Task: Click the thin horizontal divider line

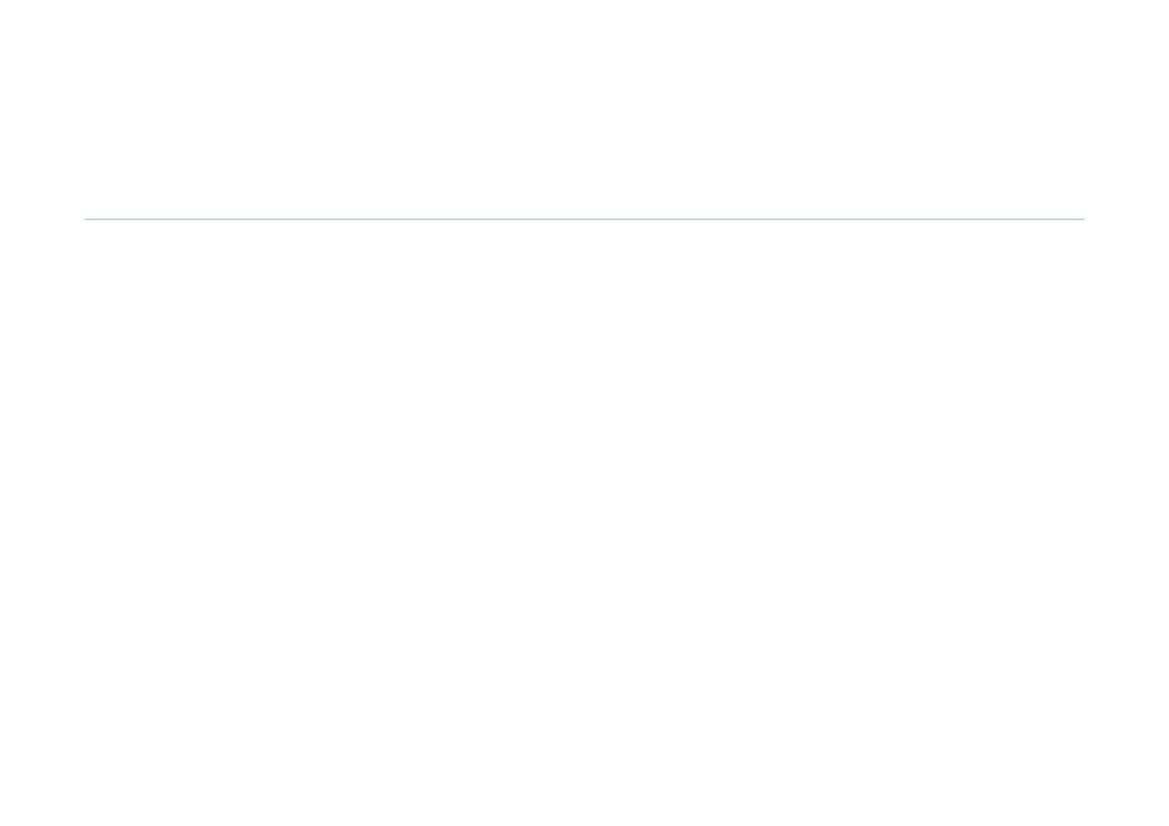Action: pyautogui.click(x=584, y=219)
